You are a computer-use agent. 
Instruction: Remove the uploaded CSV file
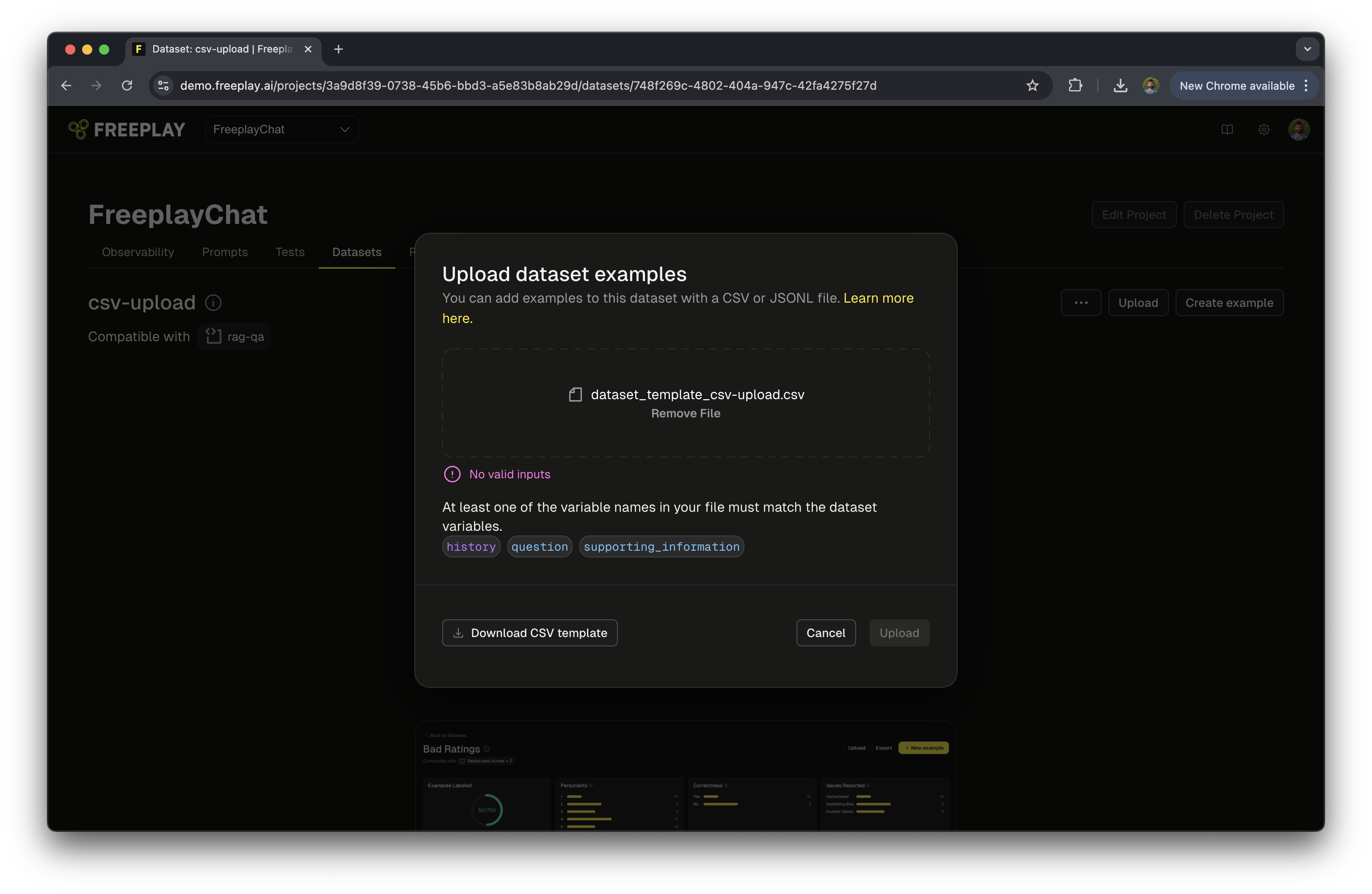(x=686, y=413)
